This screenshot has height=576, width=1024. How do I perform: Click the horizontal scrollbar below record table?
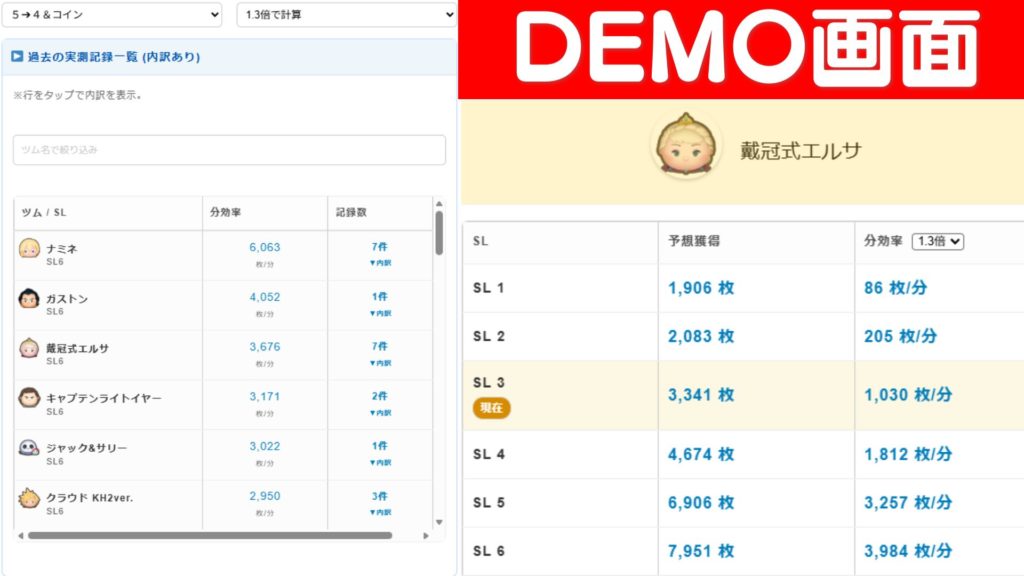click(210, 536)
